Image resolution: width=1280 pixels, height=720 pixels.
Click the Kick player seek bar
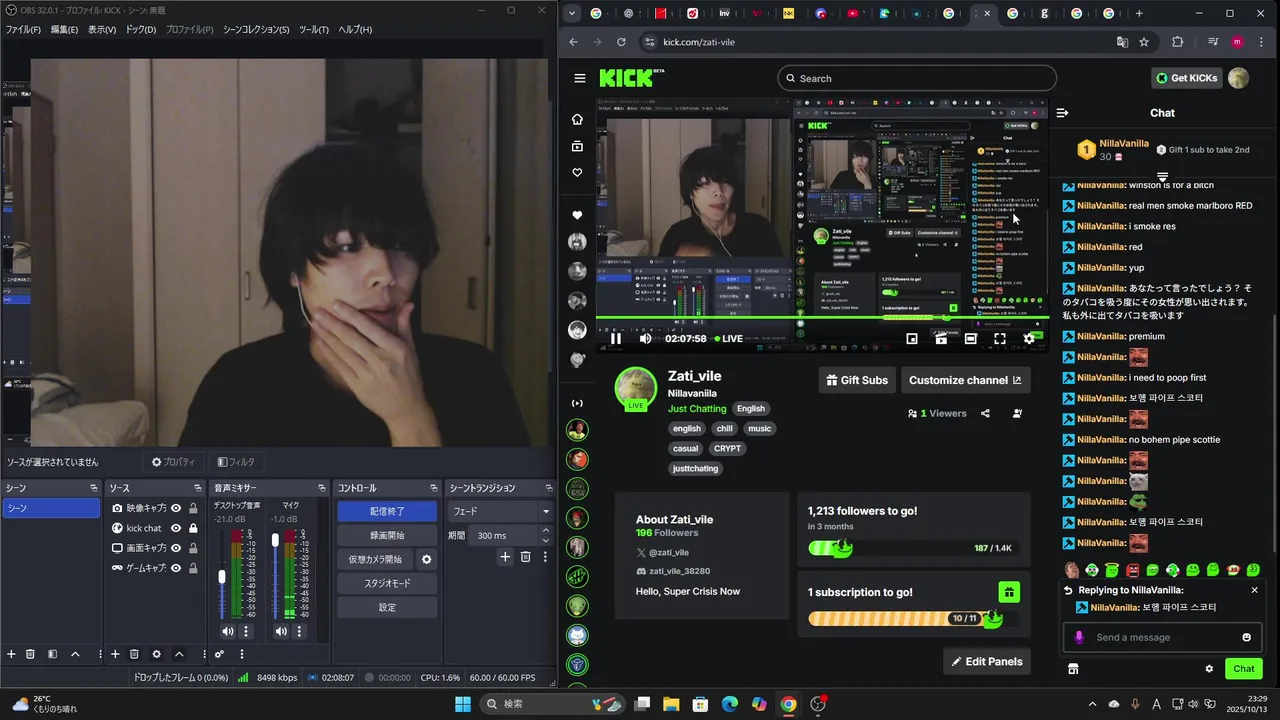(822, 318)
